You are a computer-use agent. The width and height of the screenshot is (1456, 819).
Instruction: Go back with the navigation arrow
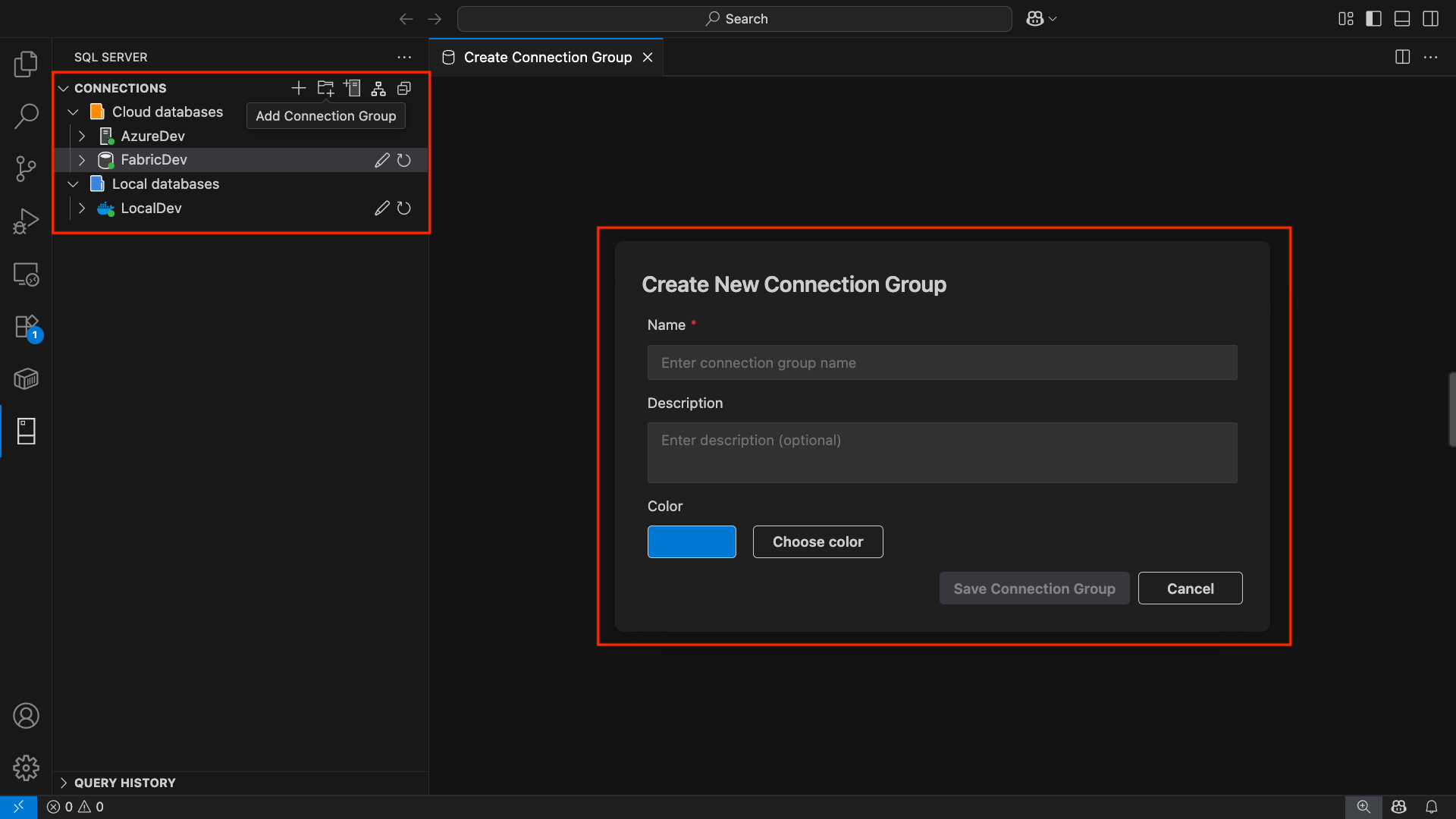coord(406,19)
